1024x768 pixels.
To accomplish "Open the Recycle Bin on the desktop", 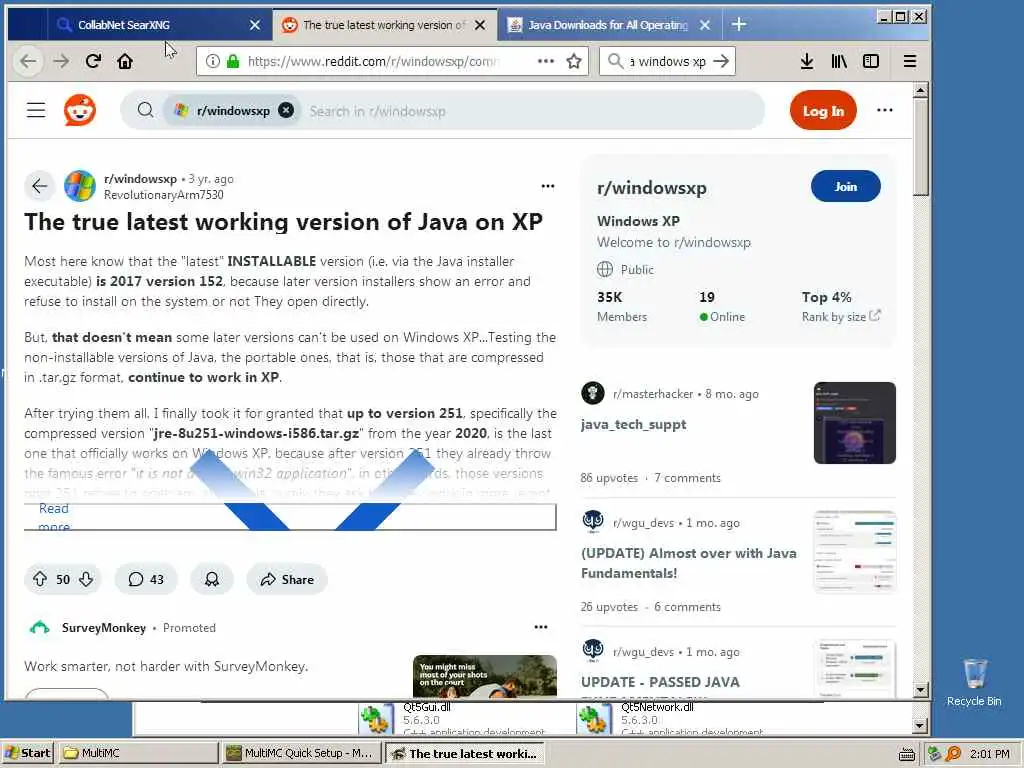I will coord(974,682).
